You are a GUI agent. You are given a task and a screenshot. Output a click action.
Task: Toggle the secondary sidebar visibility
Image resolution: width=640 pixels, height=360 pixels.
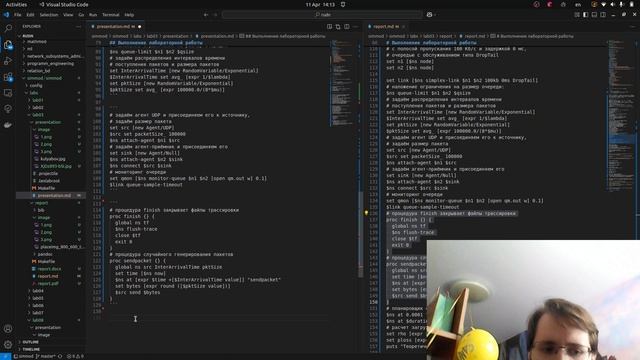pyautogui.click(x=603, y=15)
